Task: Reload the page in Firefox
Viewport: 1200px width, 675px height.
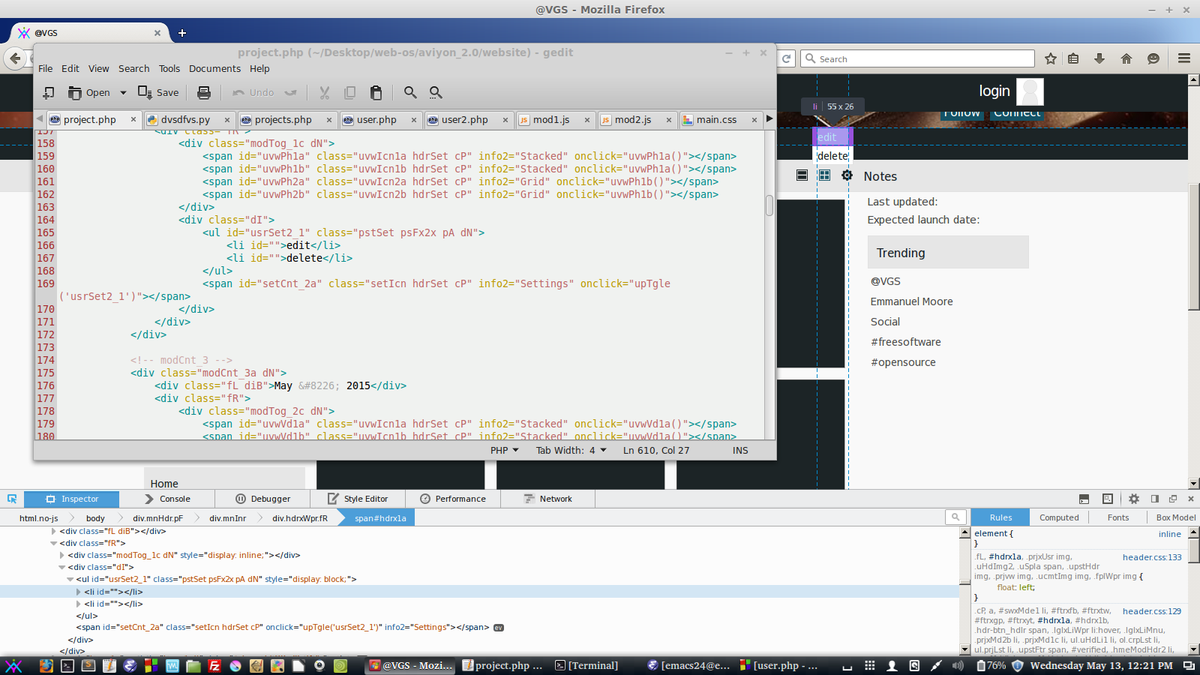Action: pyautogui.click(x=787, y=59)
